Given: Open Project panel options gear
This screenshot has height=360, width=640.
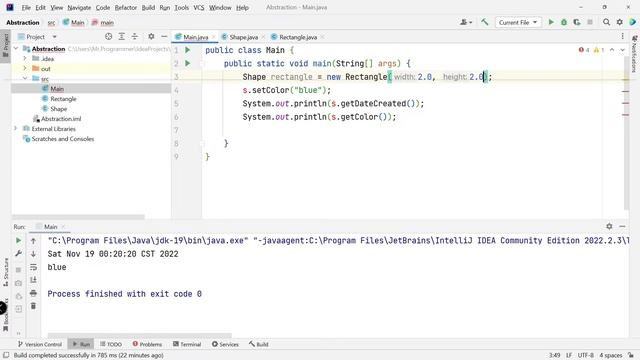Looking at the screenshot, I should click(151, 37).
